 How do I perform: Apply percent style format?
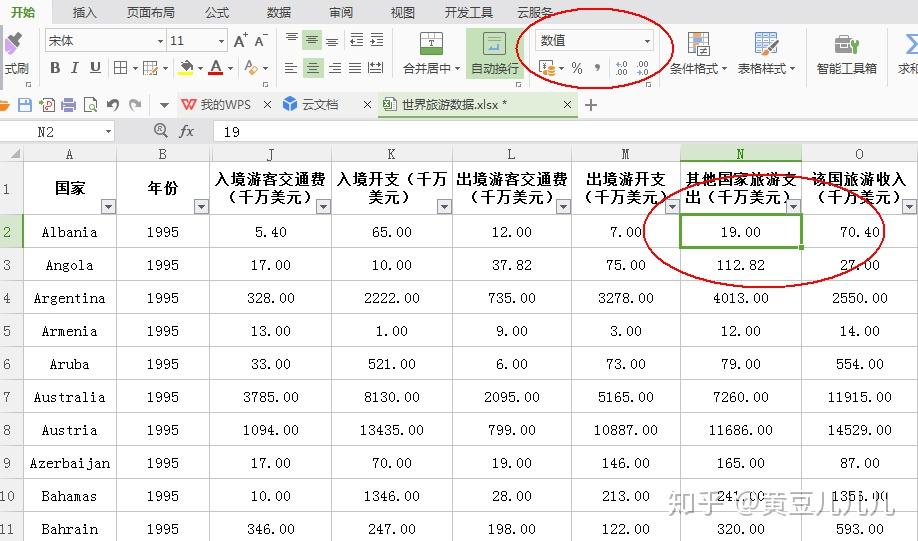[x=577, y=69]
